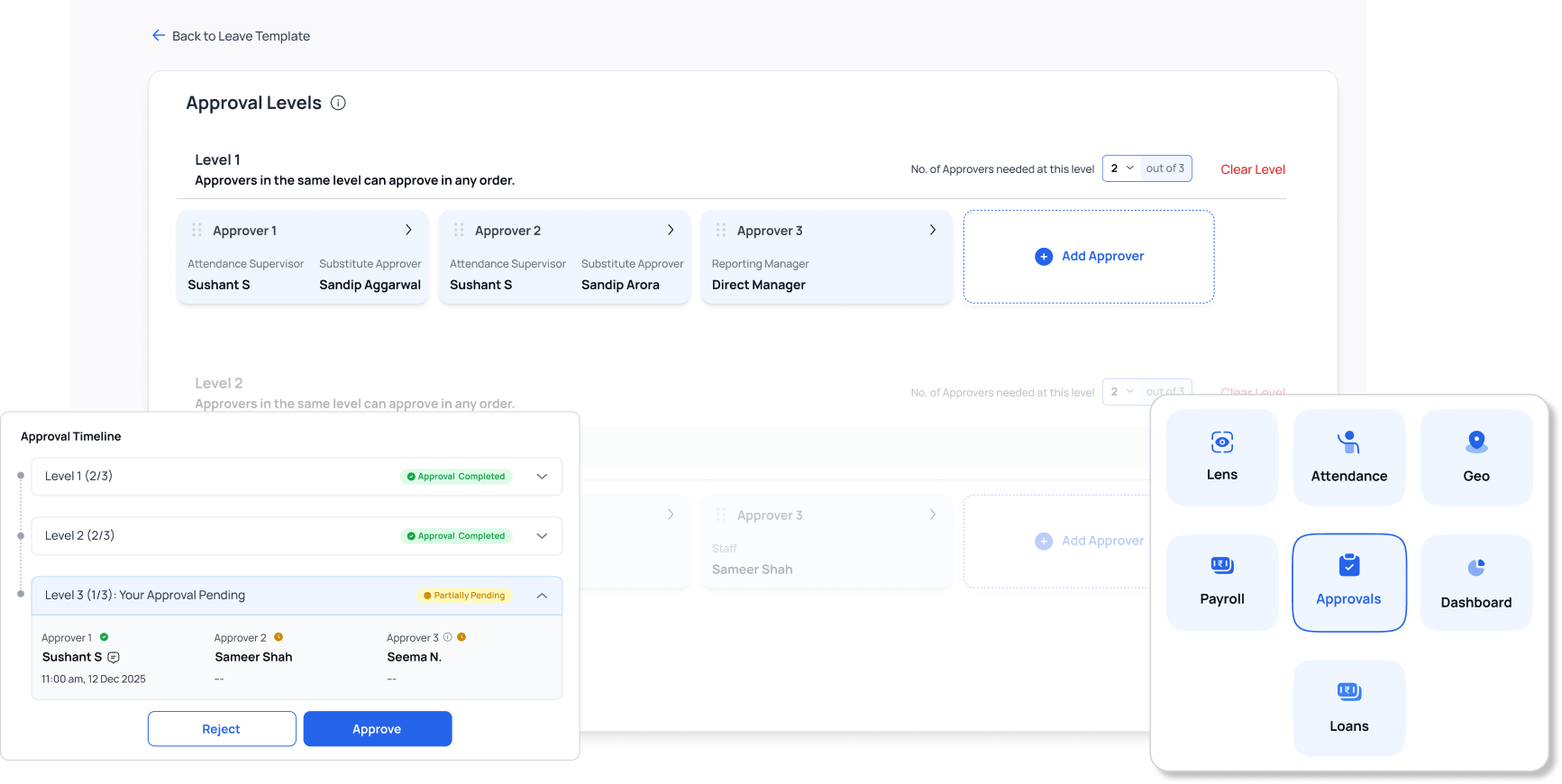Grab drag handle on faded Approver 3 card
The image size is (1562, 784).
721,515
